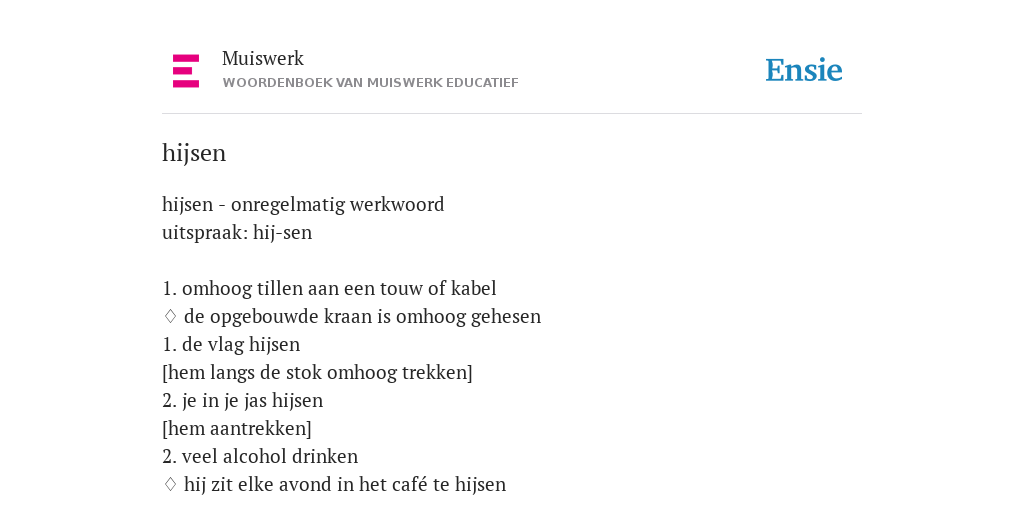This screenshot has width=1024, height=512.
Task: Click the horizontal divider line under the header
Action: coord(512,114)
